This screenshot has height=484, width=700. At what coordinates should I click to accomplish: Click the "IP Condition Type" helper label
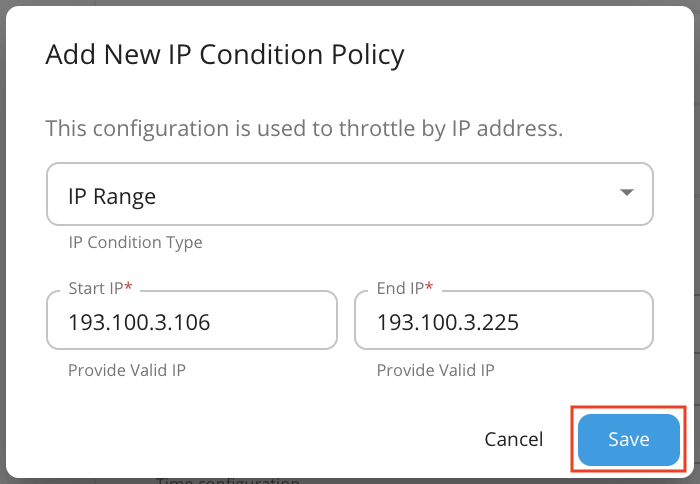(135, 242)
